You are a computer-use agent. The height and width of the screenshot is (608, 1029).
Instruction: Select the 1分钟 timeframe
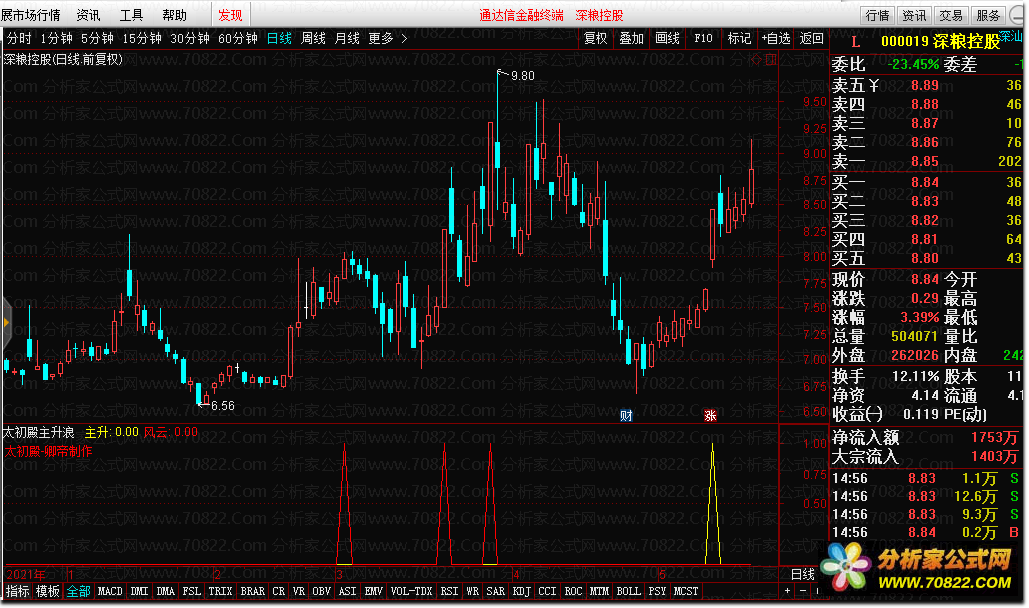click(x=56, y=39)
